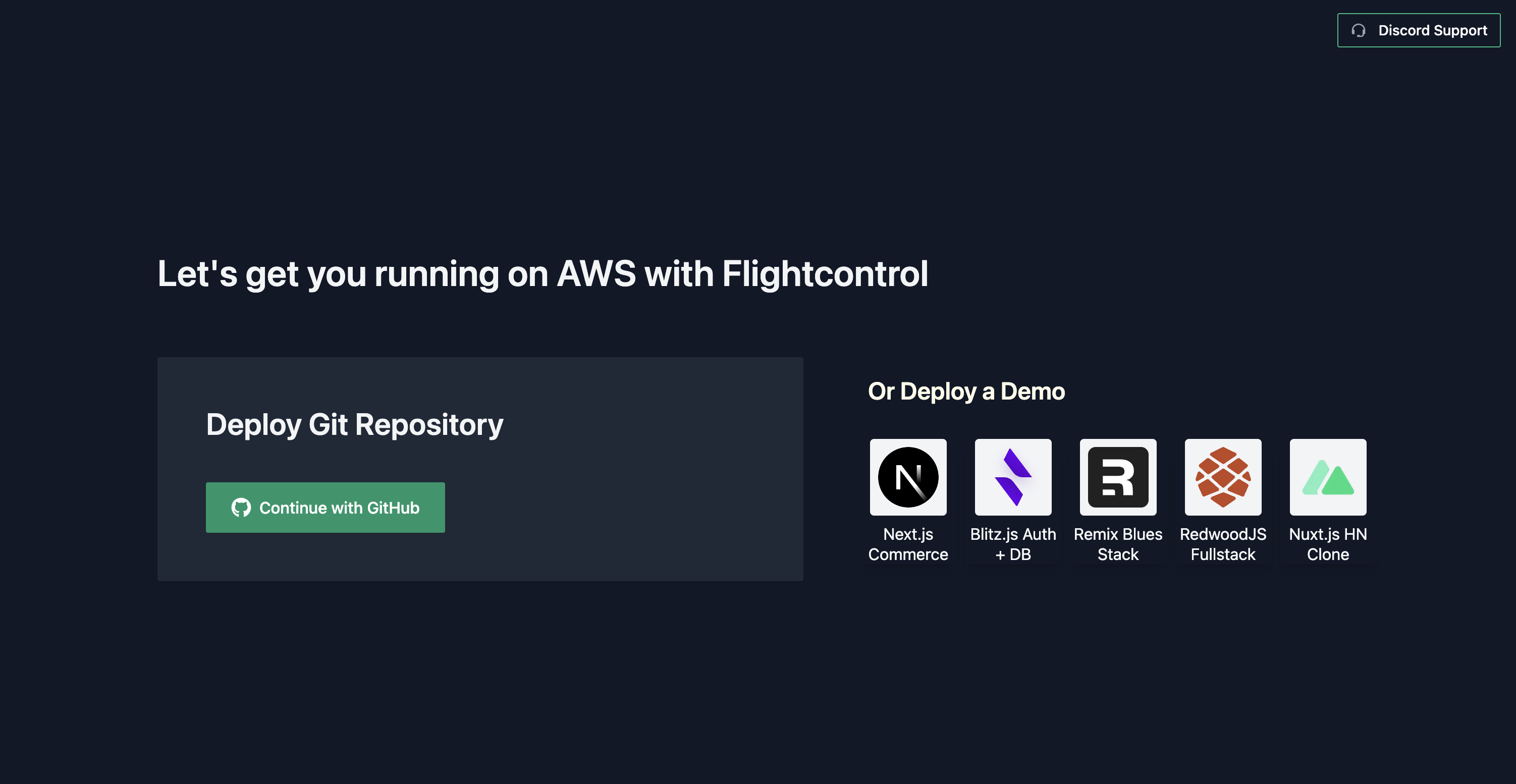Click the Remix logo icon
1516x784 pixels.
[1118, 477]
